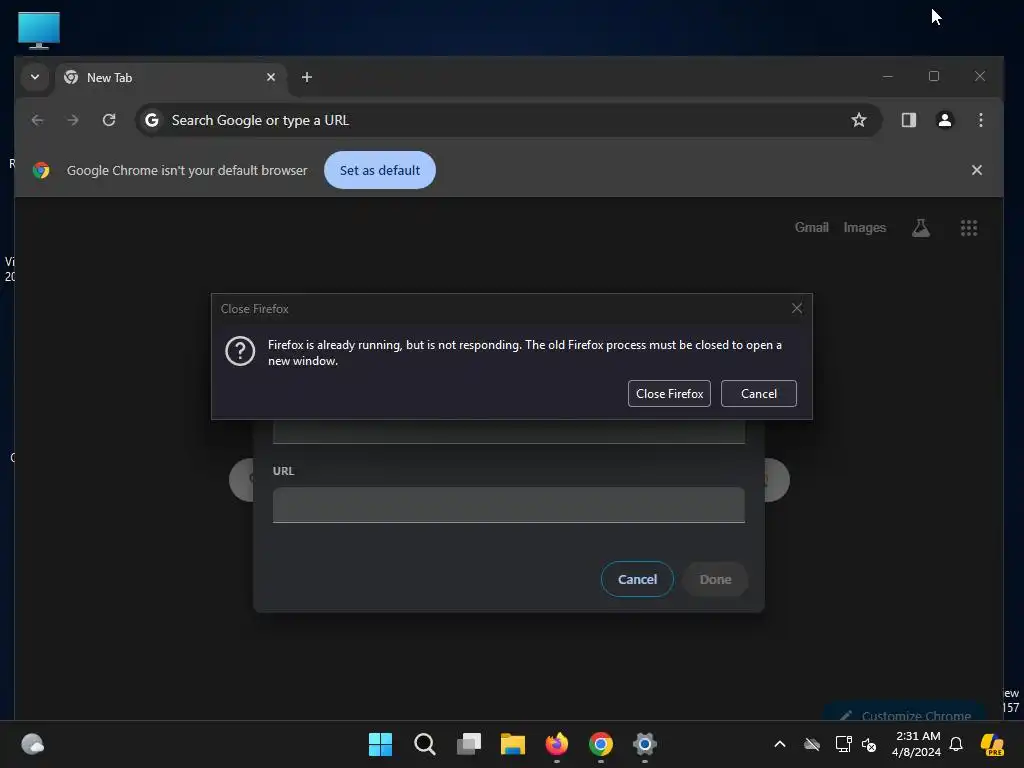Screen dimensions: 1024x768
Task: Open weather widget on taskbar
Action: click(x=33, y=744)
